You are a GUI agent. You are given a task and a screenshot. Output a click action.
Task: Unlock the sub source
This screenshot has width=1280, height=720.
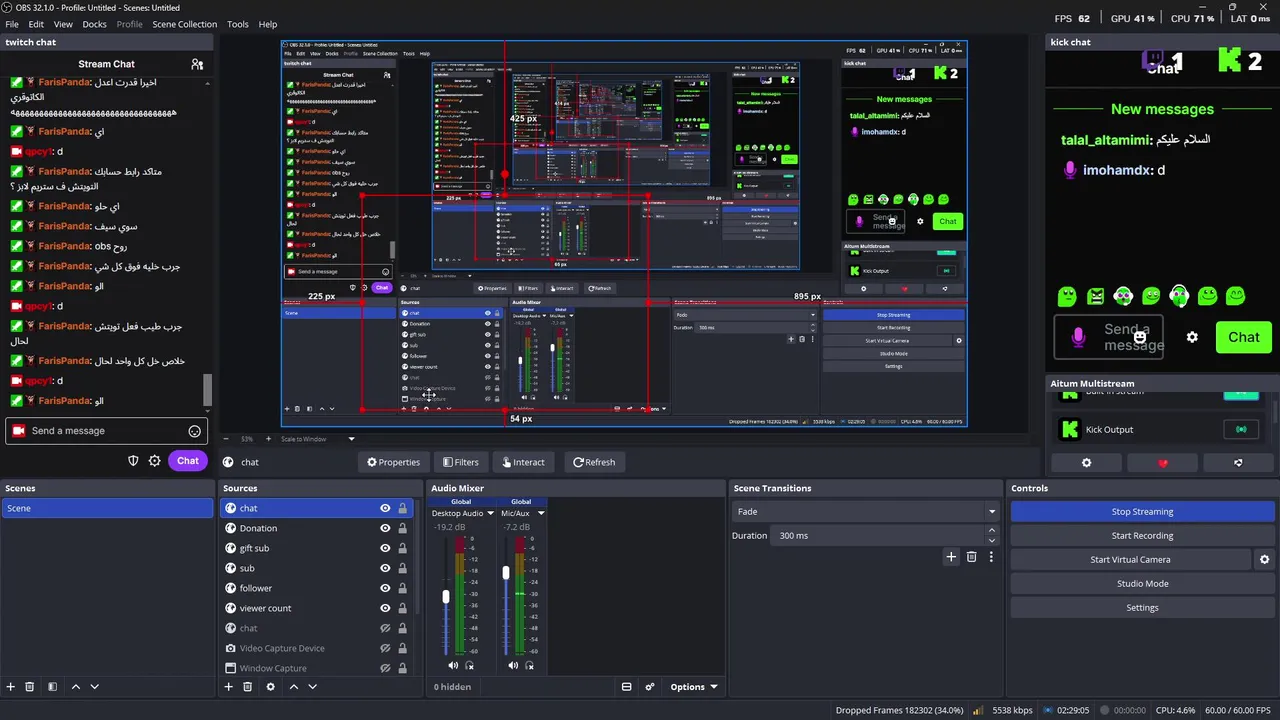tap(403, 568)
